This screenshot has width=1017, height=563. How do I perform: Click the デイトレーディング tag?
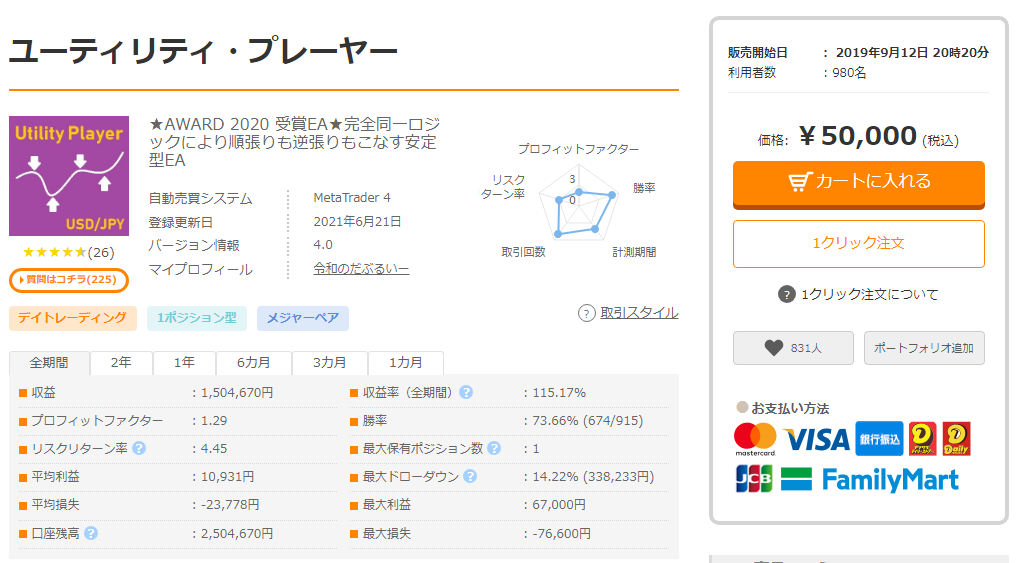(x=73, y=318)
